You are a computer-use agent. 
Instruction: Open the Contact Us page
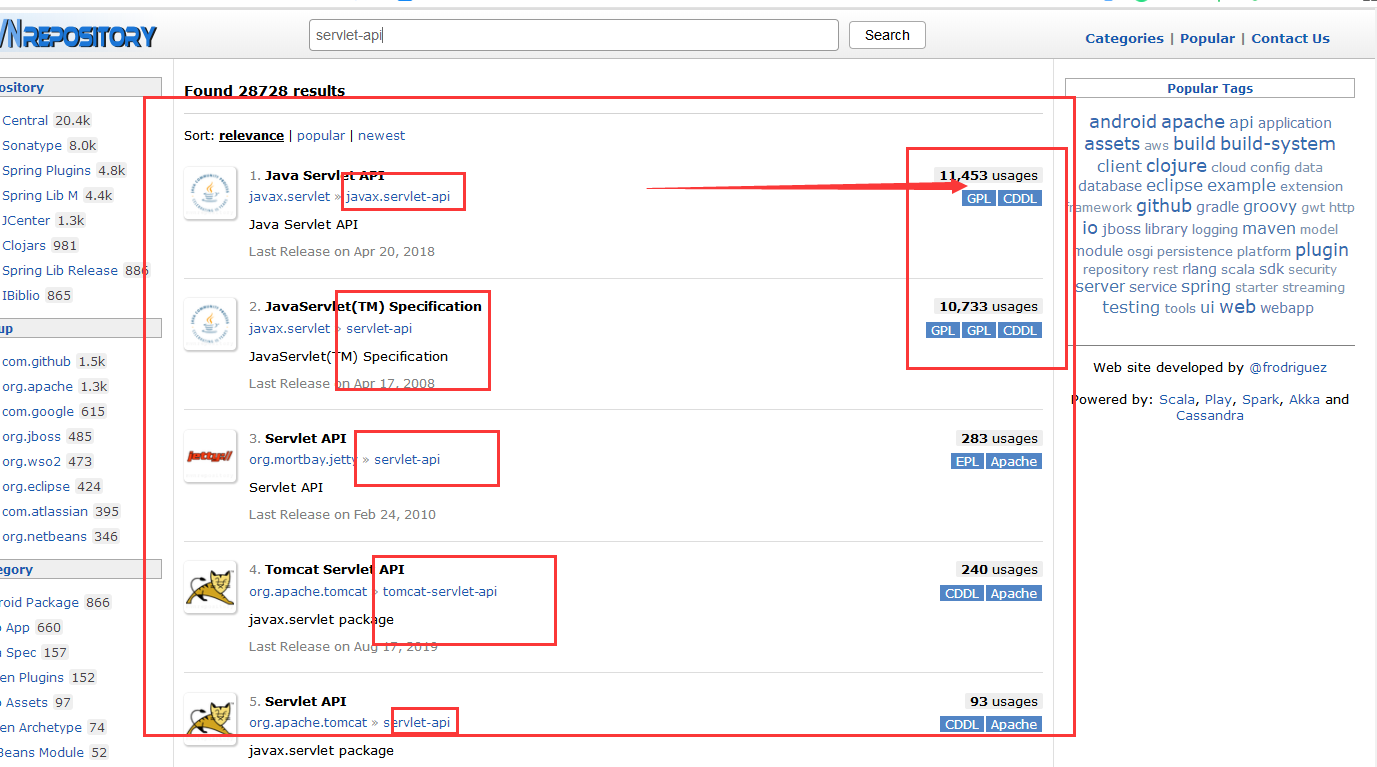(1290, 38)
